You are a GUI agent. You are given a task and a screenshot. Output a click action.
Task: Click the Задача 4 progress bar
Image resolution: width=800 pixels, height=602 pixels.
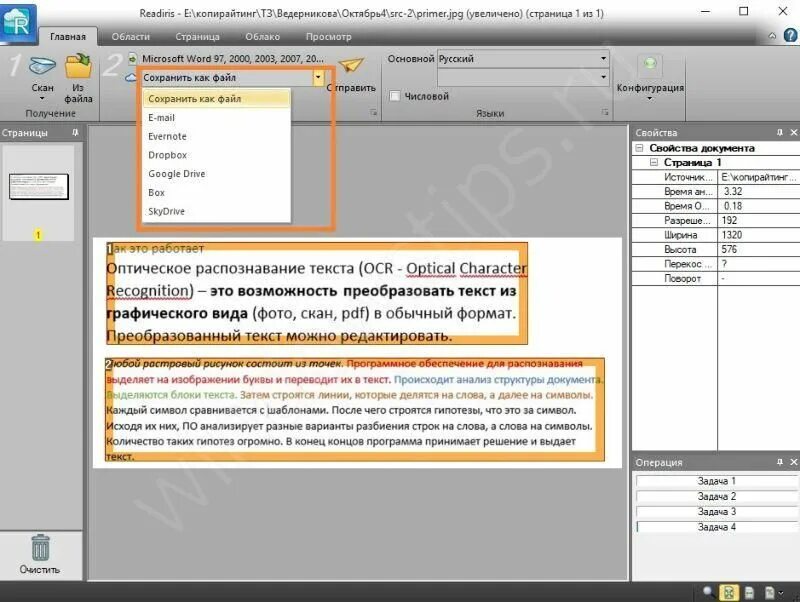[x=717, y=527]
